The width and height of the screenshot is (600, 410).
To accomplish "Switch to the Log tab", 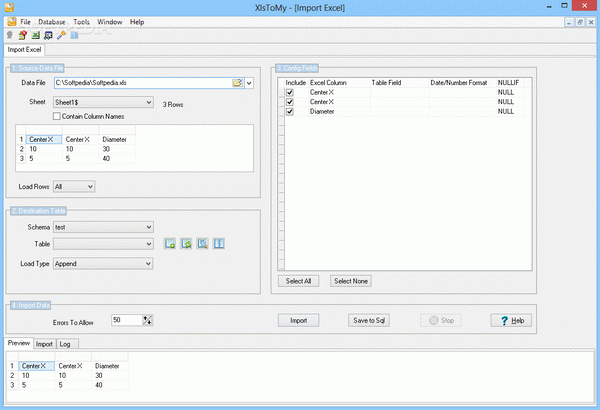I will tap(65, 344).
